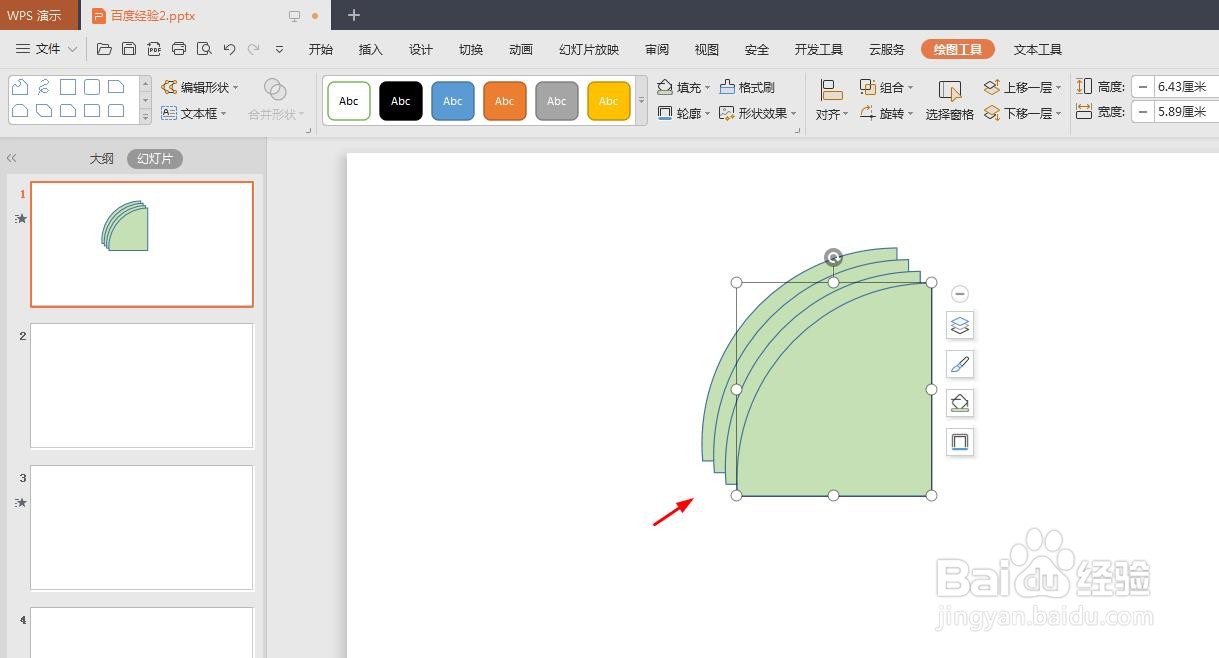The width and height of the screenshot is (1219, 658).
Task: Apply the gray Abc shape style
Action: click(557, 101)
